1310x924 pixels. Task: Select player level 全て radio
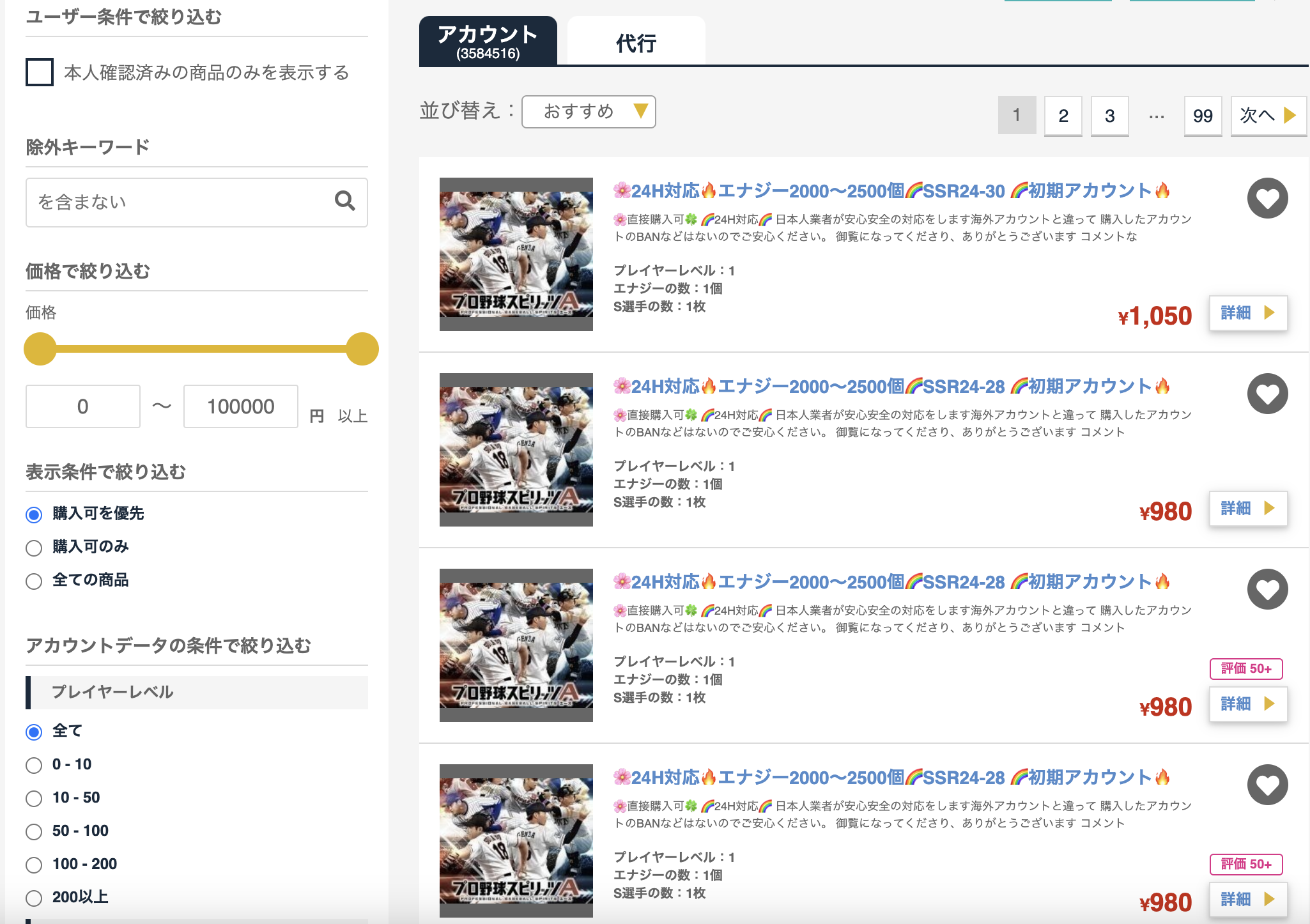(x=34, y=732)
